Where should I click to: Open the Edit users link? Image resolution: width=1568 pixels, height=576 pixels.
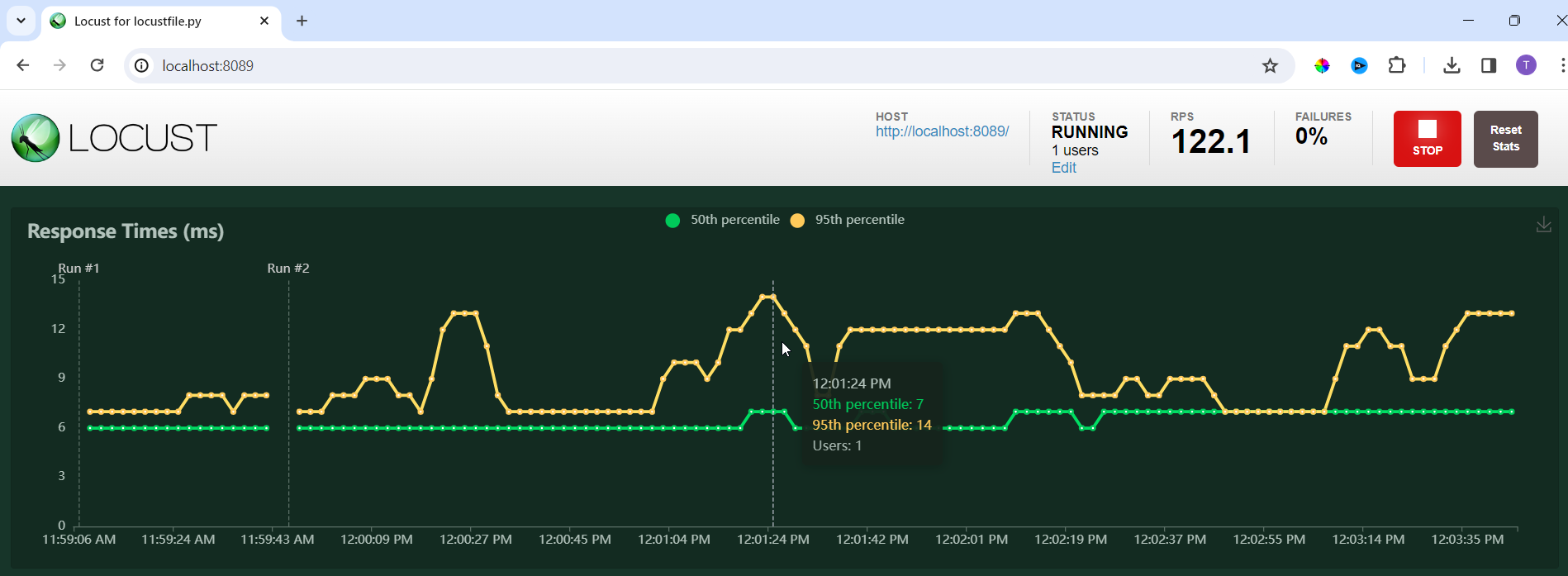coord(1063,168)
